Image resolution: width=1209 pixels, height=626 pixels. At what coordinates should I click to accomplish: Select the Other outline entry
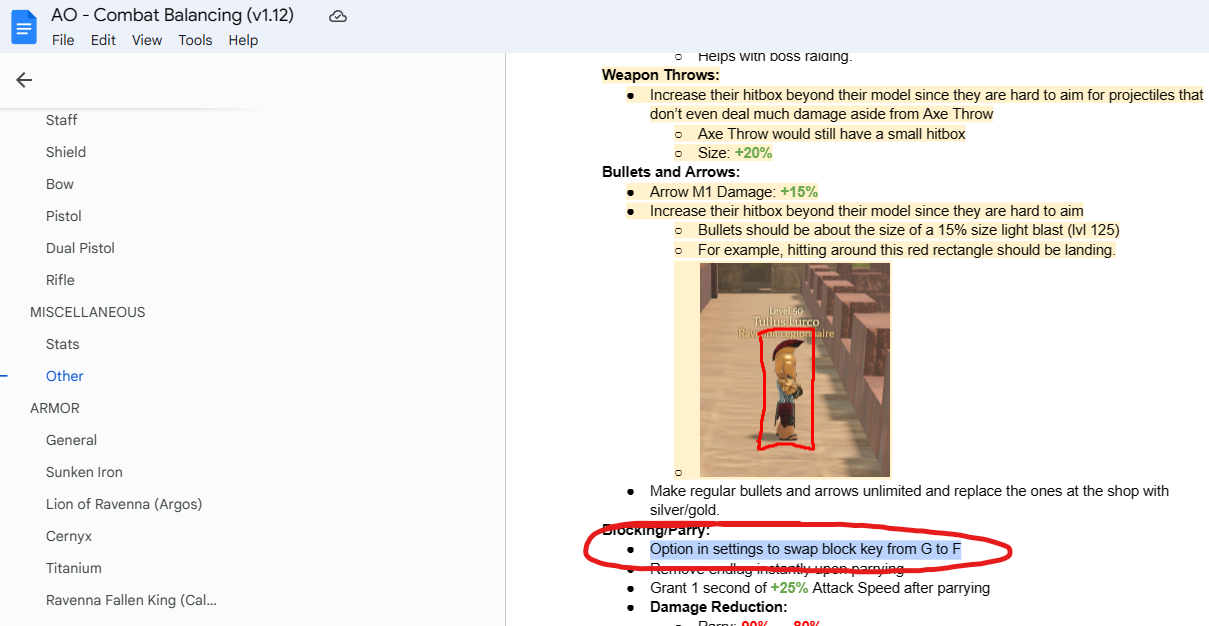click(65, 376)
